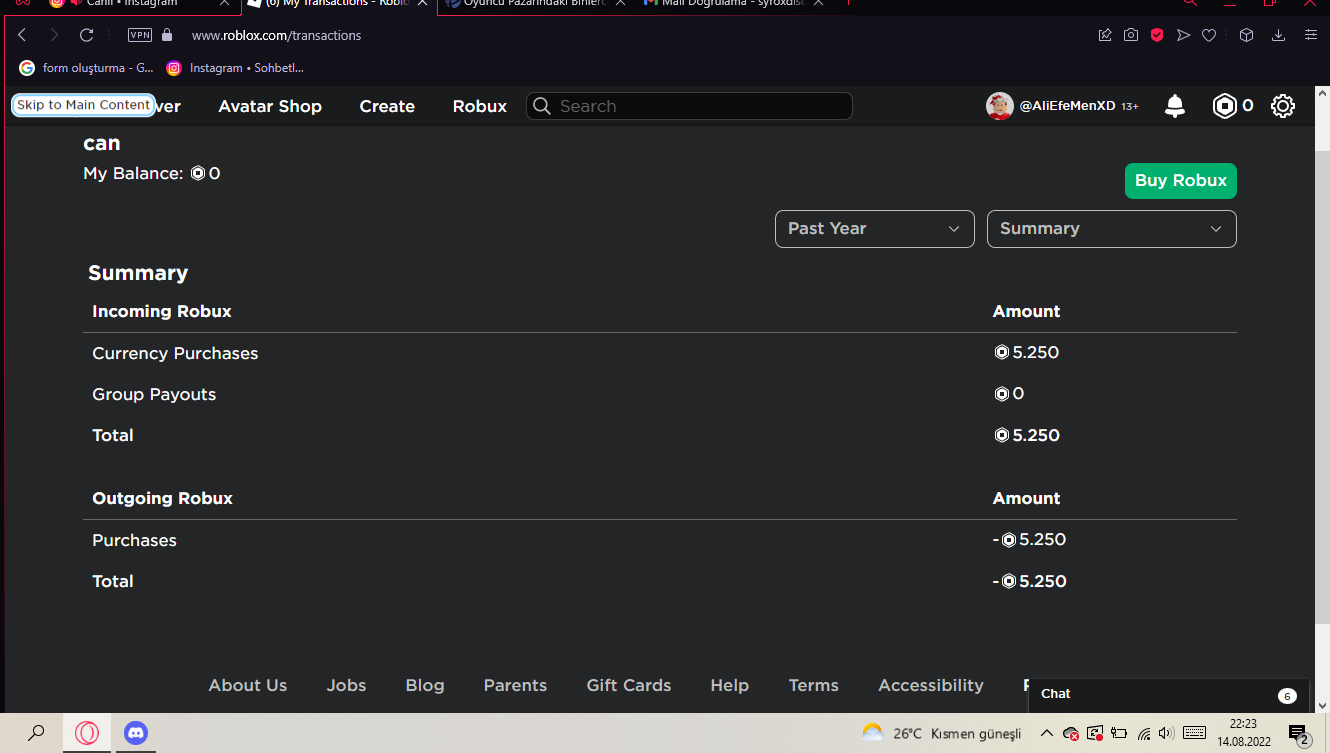Open the Chat panel header
Viewport: 1330px width, 753px height.
pos(1168,694)
